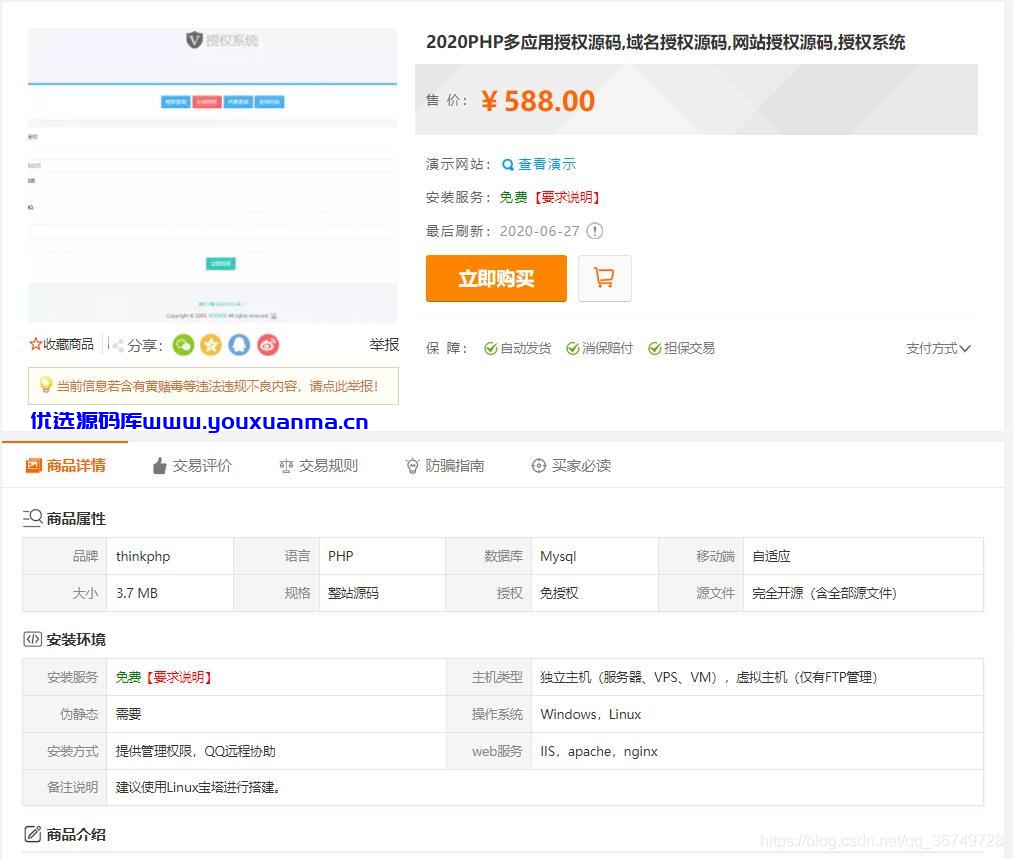Click the 商品介绍 edit icon
Image resolution: width=1013 pixels, height=859 pixels.
(32, 834)
